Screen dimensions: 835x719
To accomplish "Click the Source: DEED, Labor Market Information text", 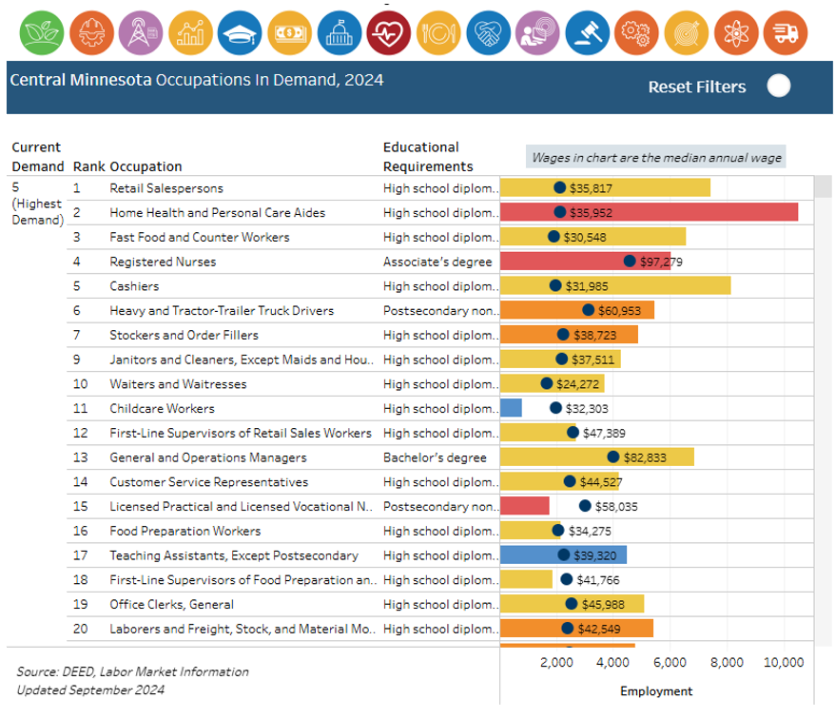I will (133, 672).
